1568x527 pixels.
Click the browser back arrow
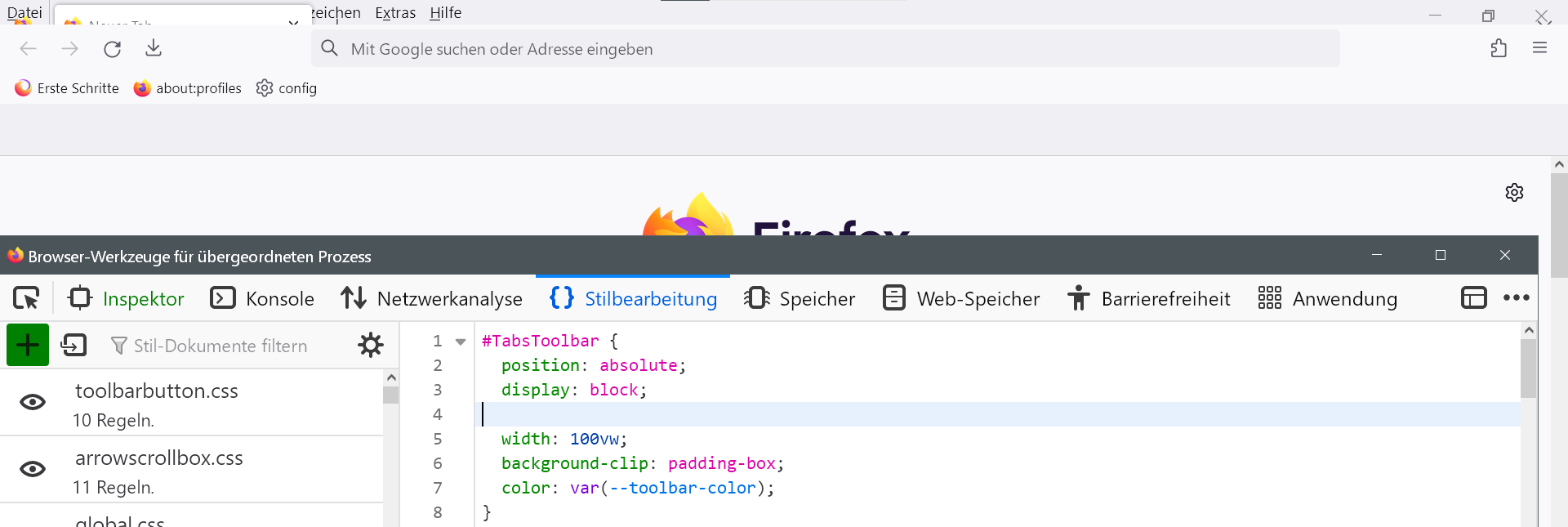[29, 49]
